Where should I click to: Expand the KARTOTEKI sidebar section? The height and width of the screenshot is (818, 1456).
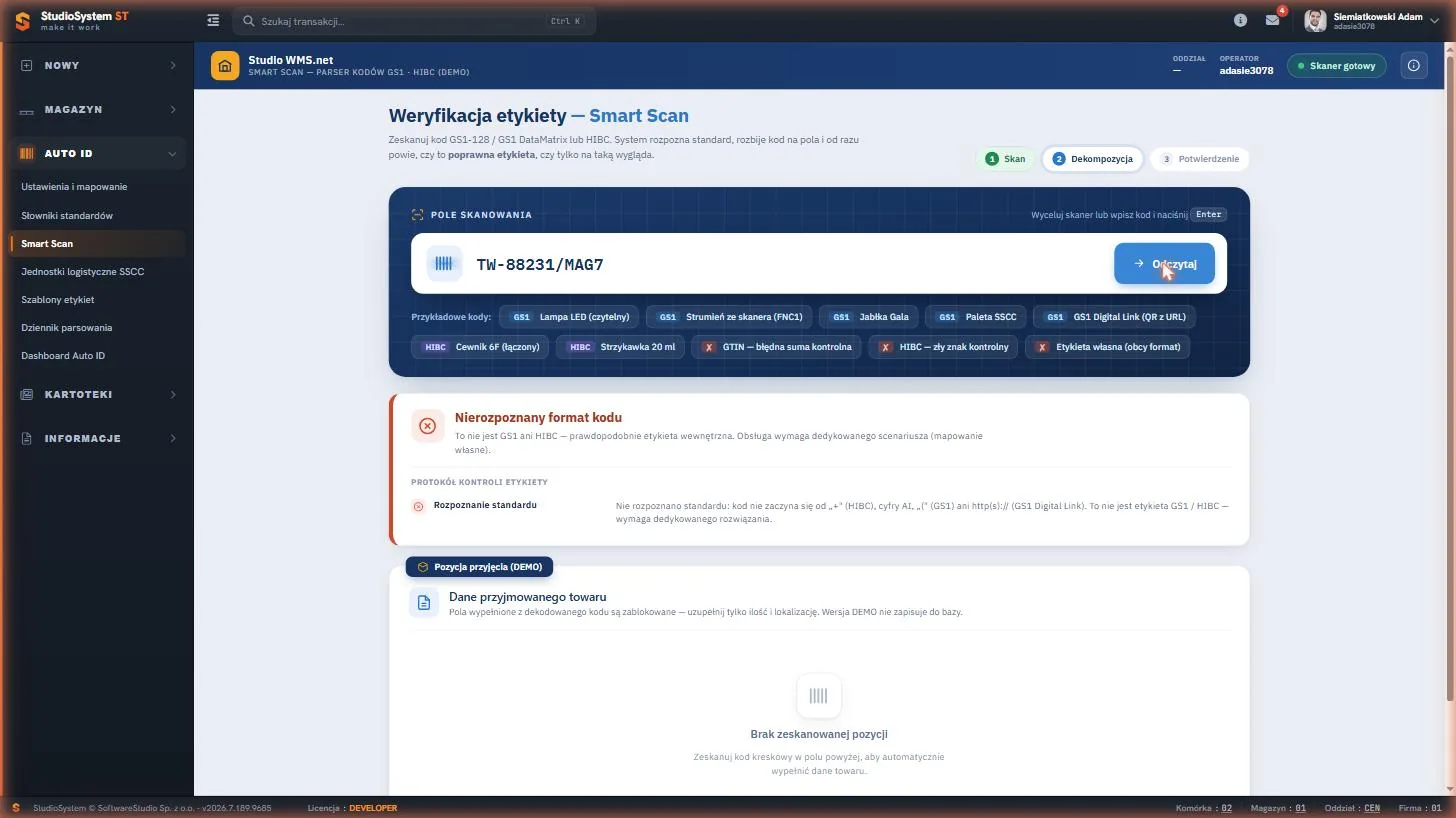point(173,394)
